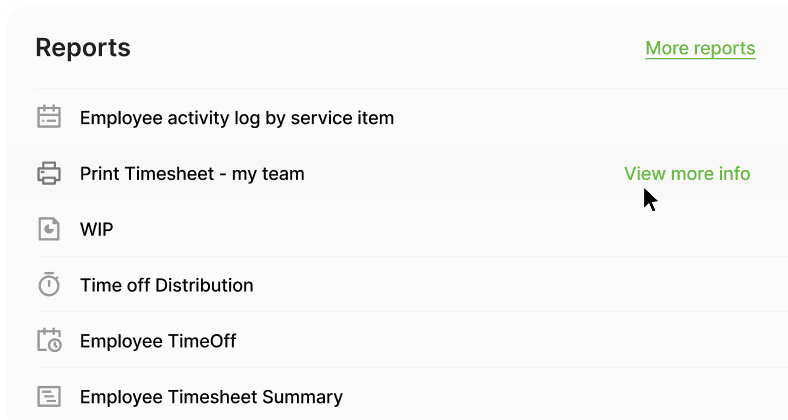Screen dimensions: 788x420
Task: Click the calendar icon beside Employee activity log
Action: 49,117
